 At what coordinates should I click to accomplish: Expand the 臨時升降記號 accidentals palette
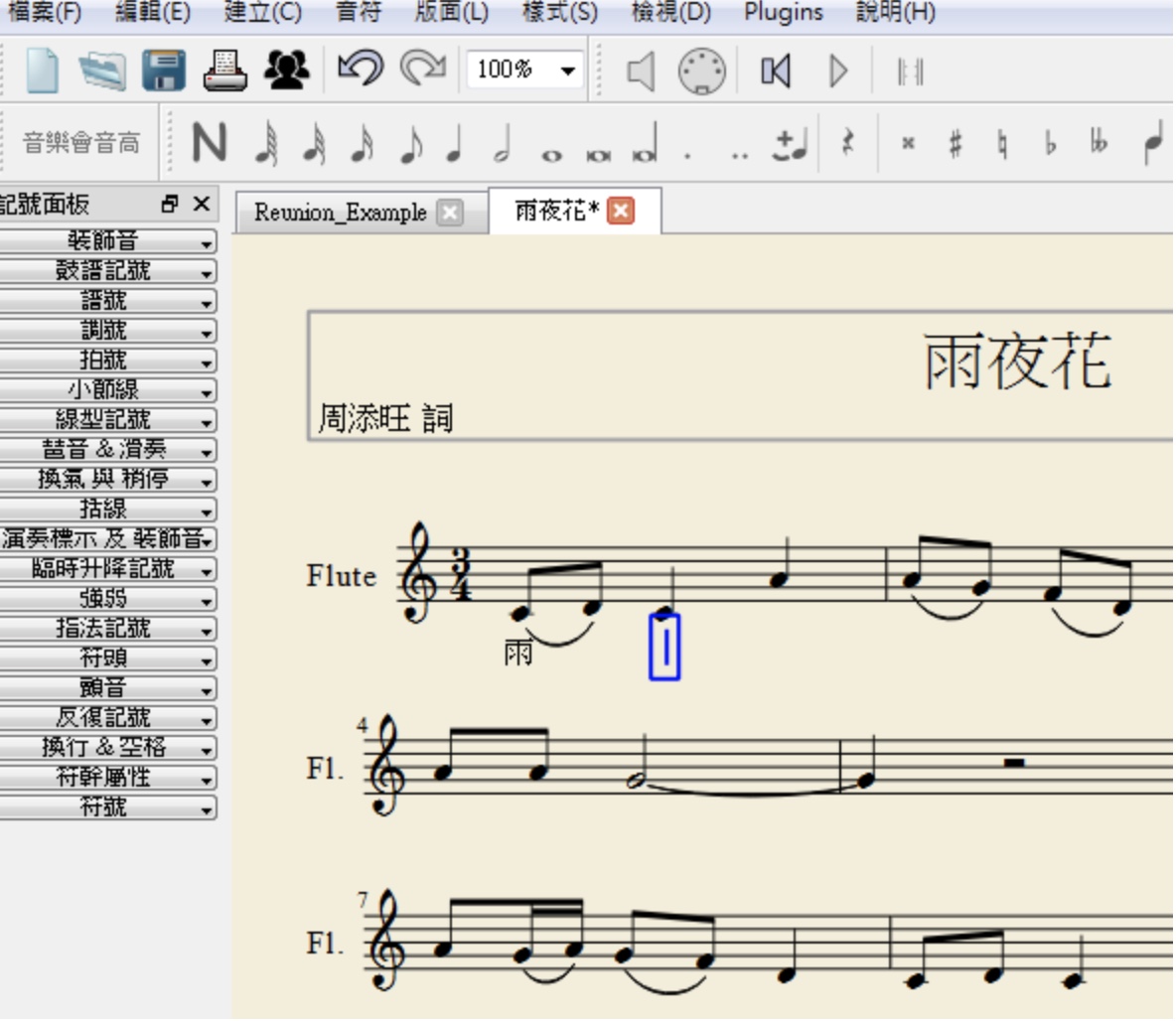[107, 569]
